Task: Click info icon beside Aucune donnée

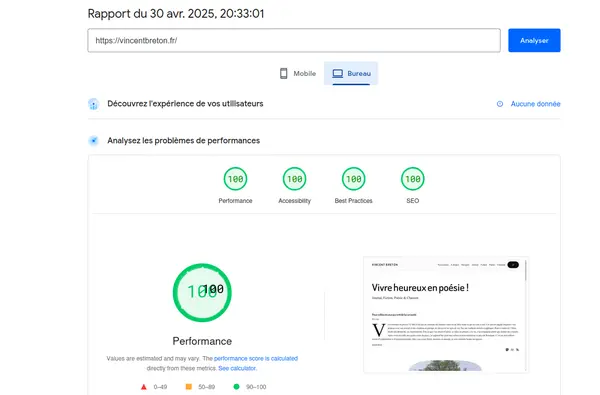Action: 500,104
